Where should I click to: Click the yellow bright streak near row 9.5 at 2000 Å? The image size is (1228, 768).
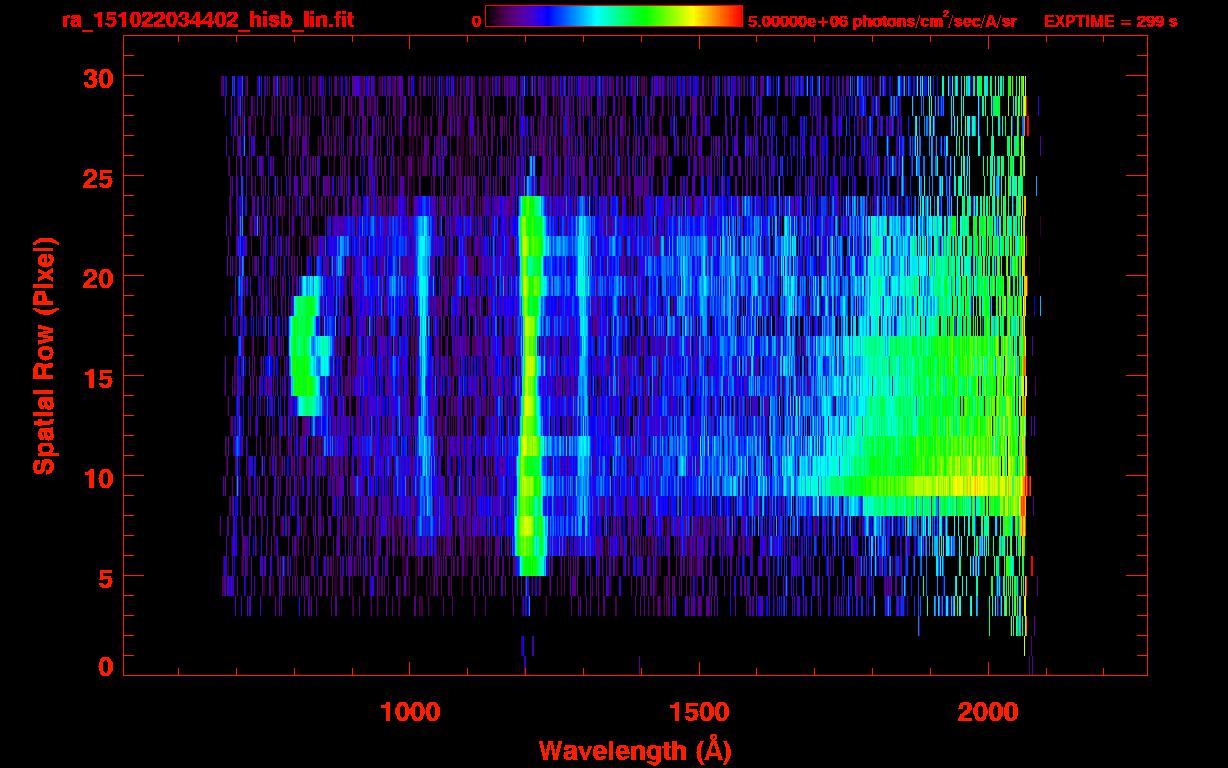[x=940, y=486]
